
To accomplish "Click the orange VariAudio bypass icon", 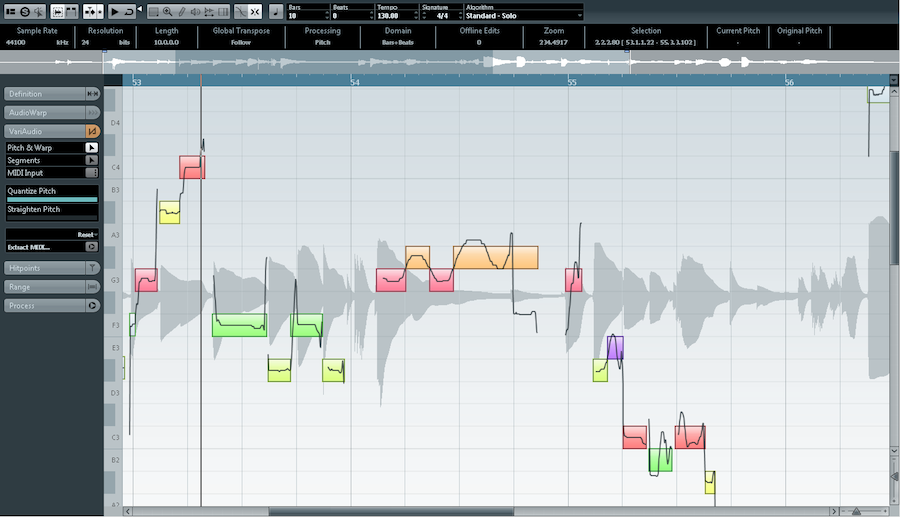I will point(92,131).
